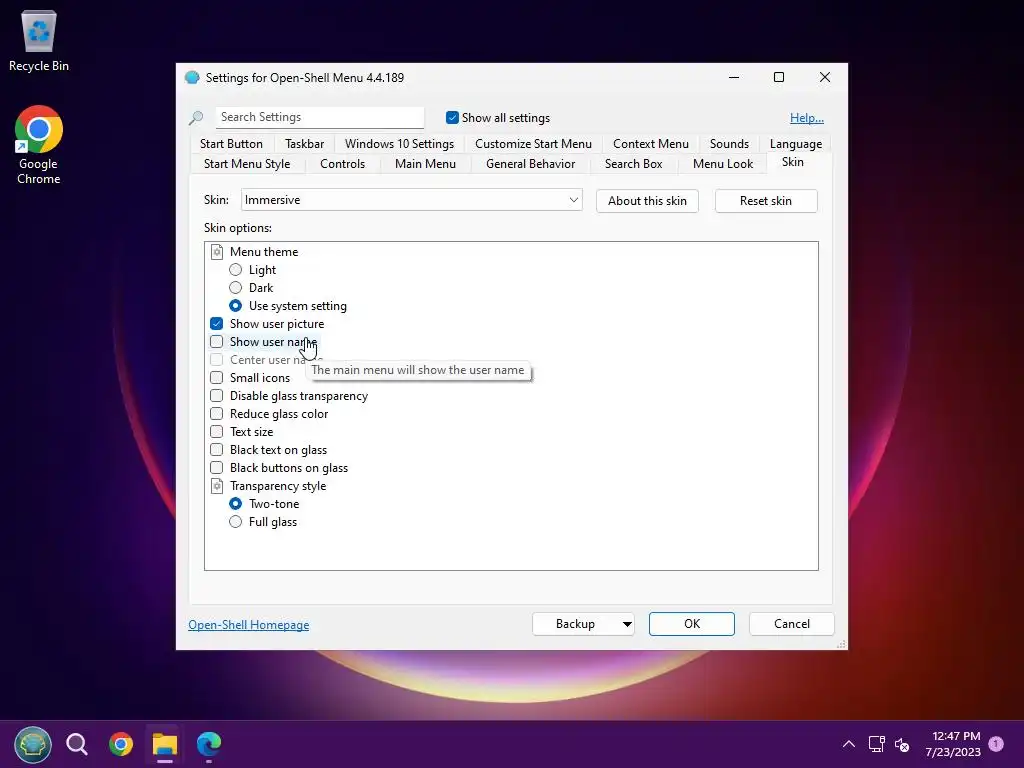Open the Backup dropdown menu

627,624
